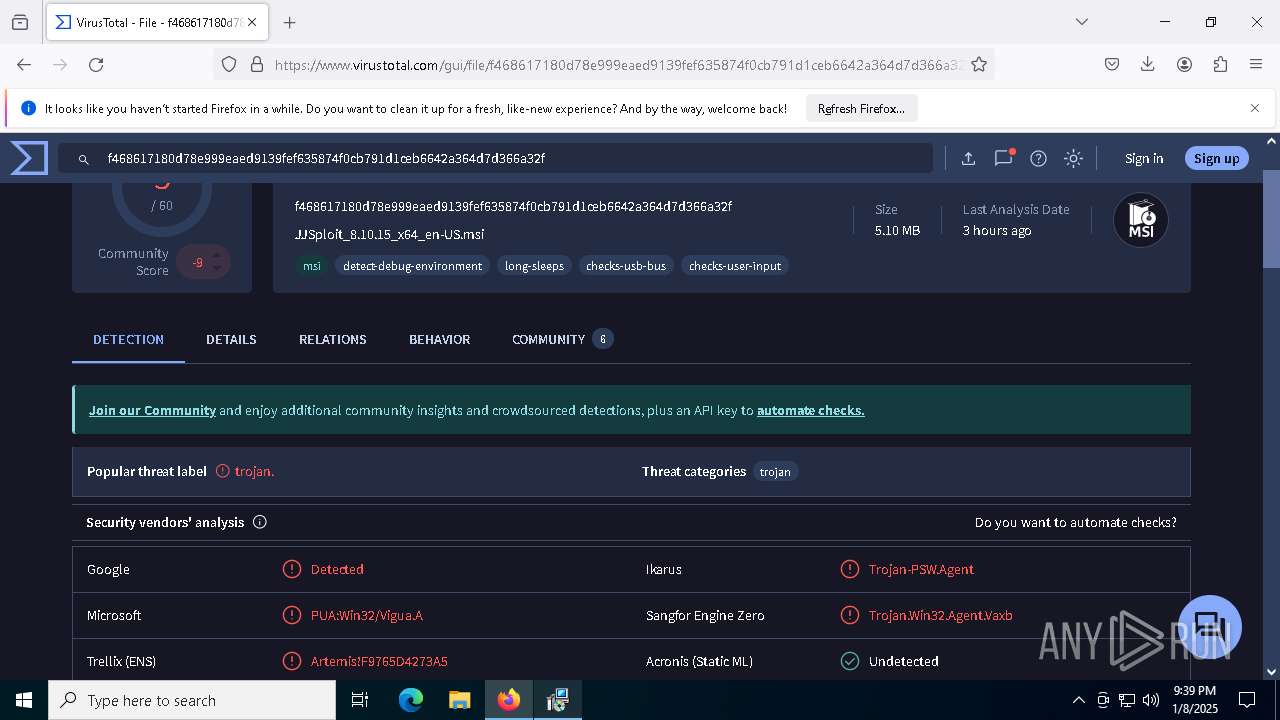Click the VirusTotal search input field

(x=495, y=158)
